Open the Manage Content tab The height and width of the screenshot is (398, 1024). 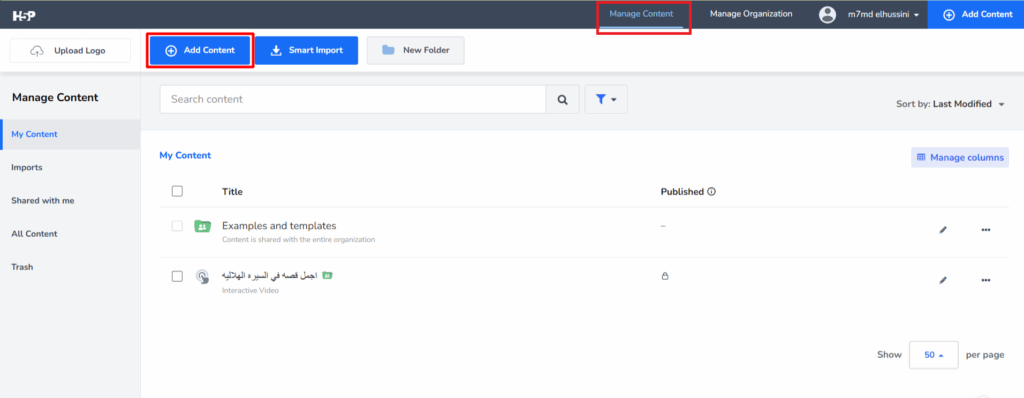pos(641,14)
